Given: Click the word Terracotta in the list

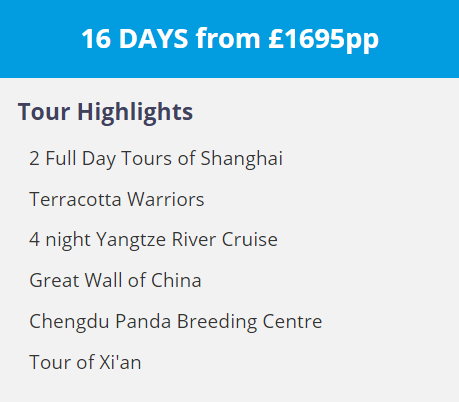Looking at the screenshot, I should 75,199.
